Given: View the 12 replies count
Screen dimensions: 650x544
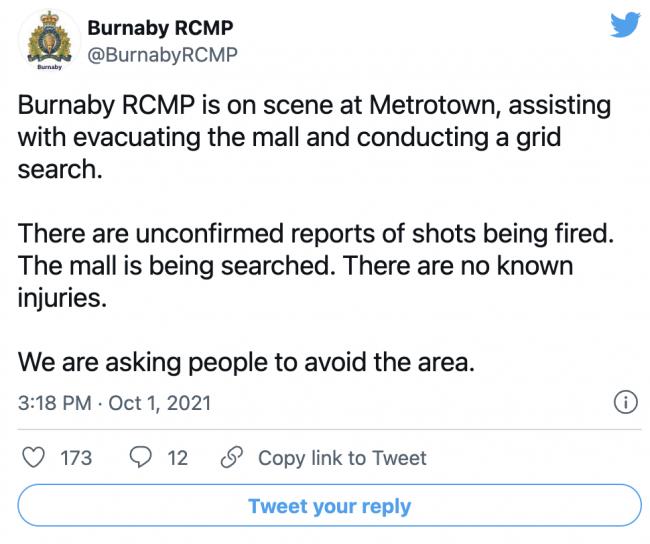Looking at the screenshot, I should tap(177, 458).
